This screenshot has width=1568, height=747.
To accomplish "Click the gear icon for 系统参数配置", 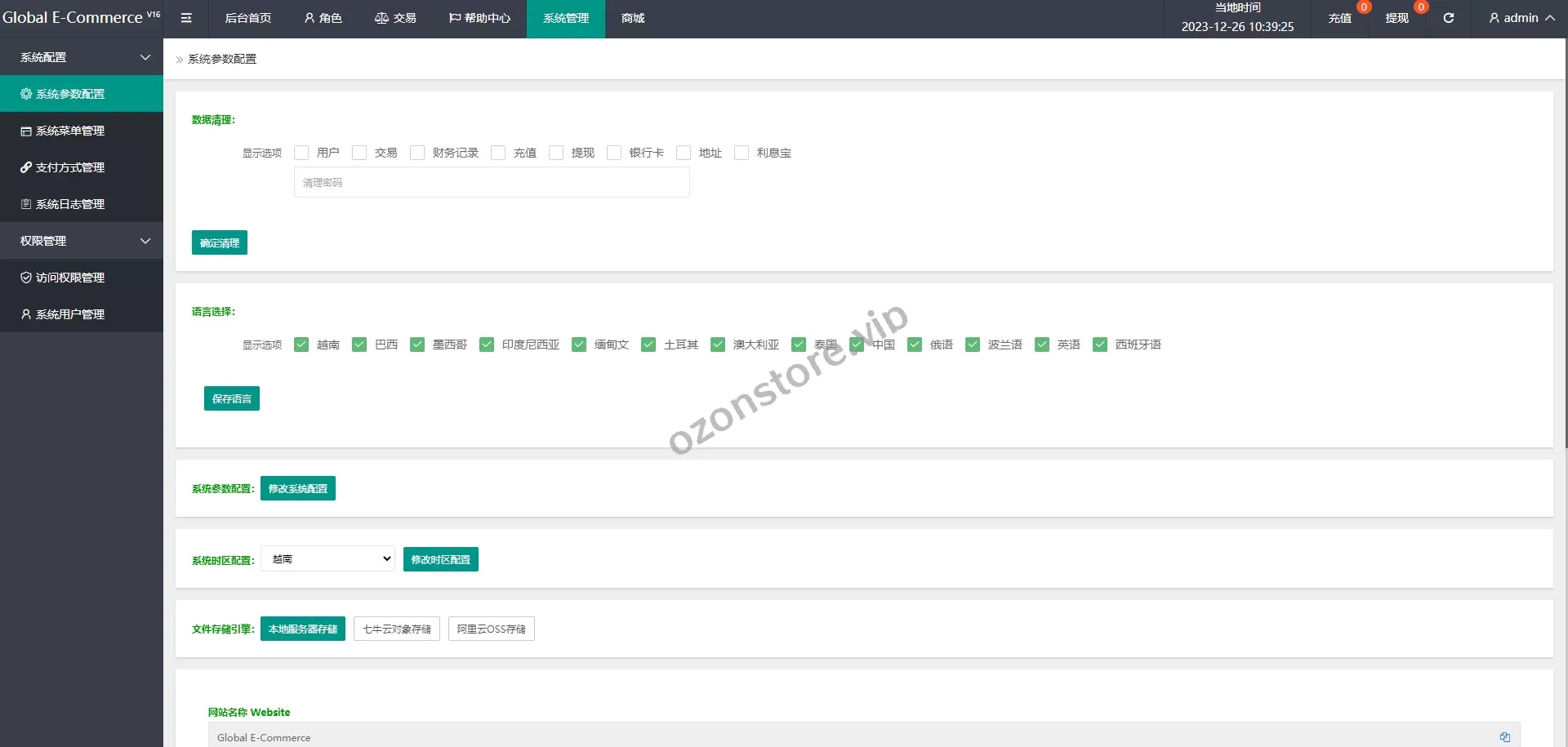I will pyautogui.click(x=26, y=94).
